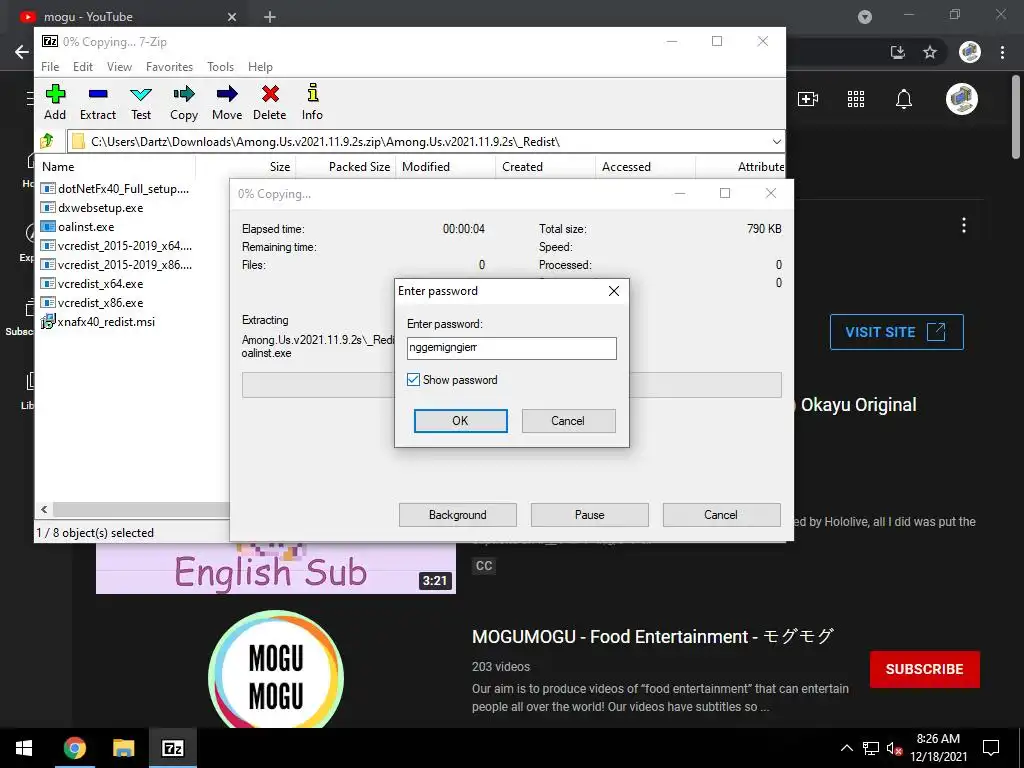Open the Favorites menu in 7-Zip
This screenshot has height=768, width=1024.
click(169, 67)
